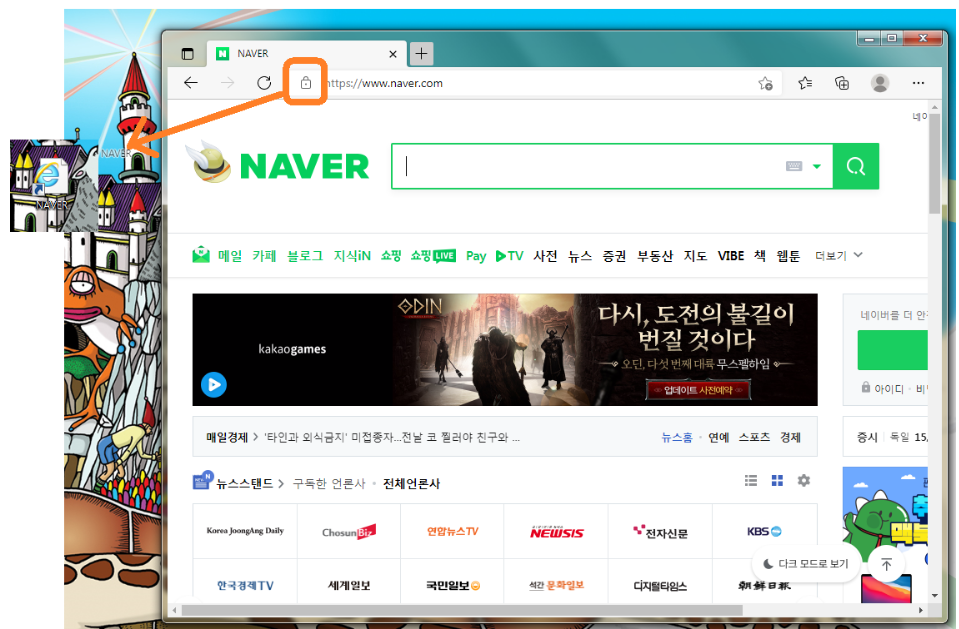Toggle 다크 모드로 보기 dark mode
This screenshot has width=959, height=629.
[807, 564]
